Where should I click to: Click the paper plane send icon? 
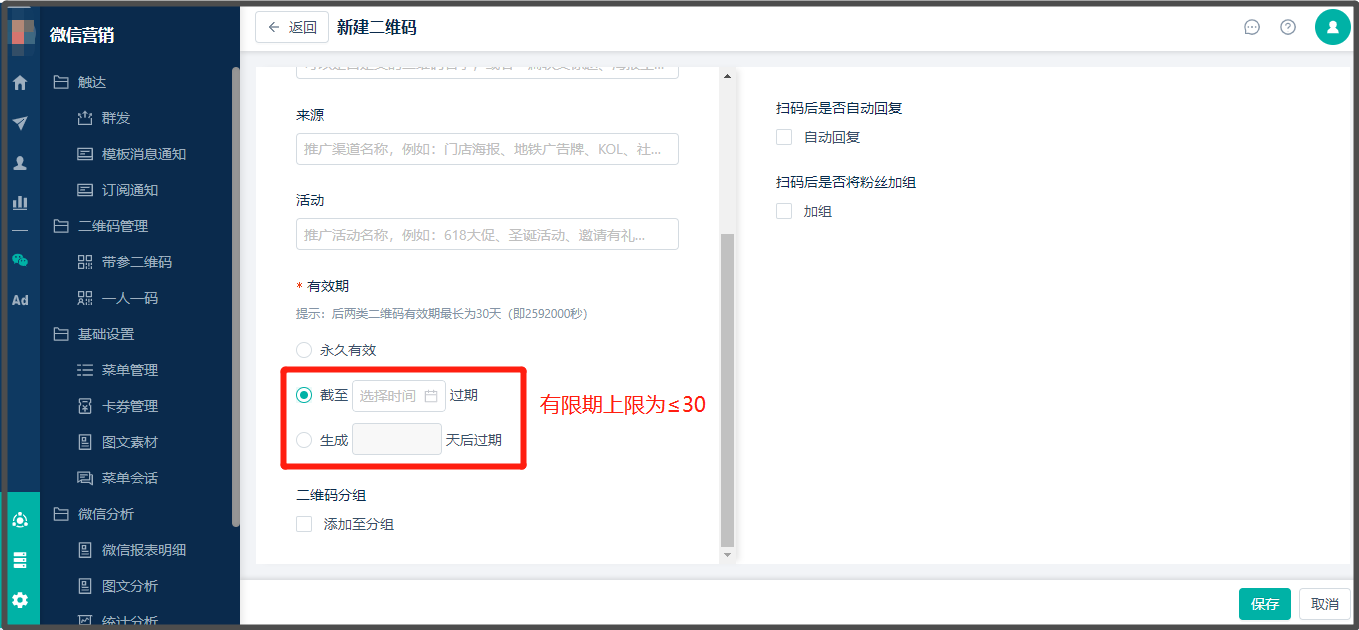tap(19, 123)
